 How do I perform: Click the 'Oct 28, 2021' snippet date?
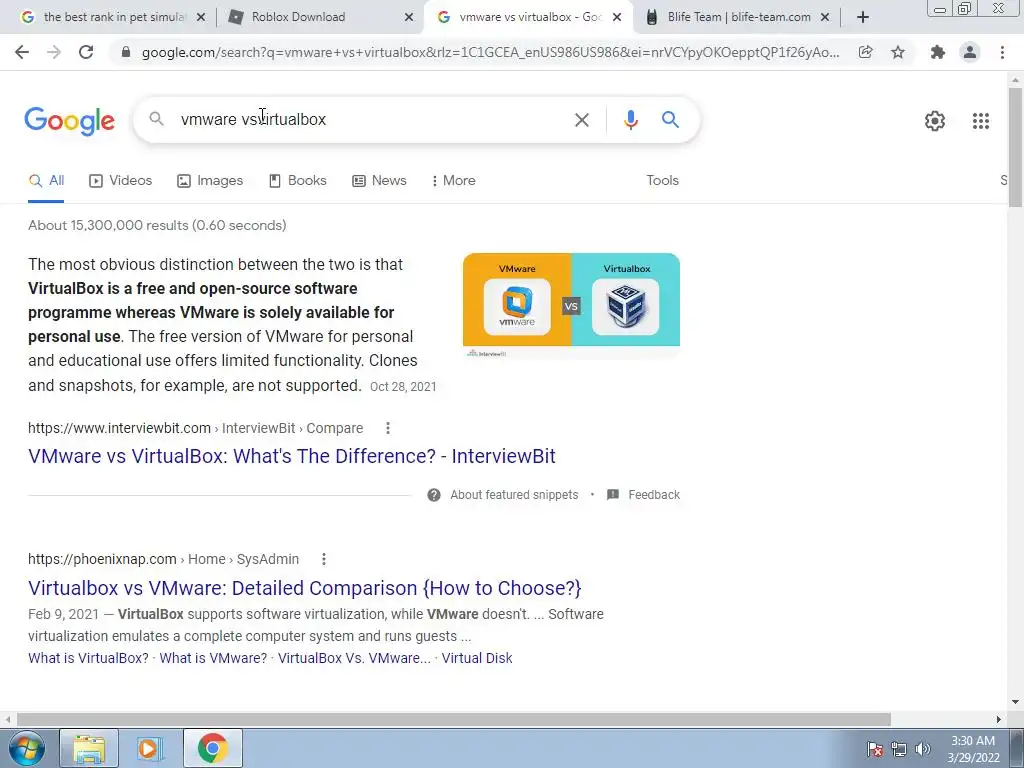pos(403,387)
